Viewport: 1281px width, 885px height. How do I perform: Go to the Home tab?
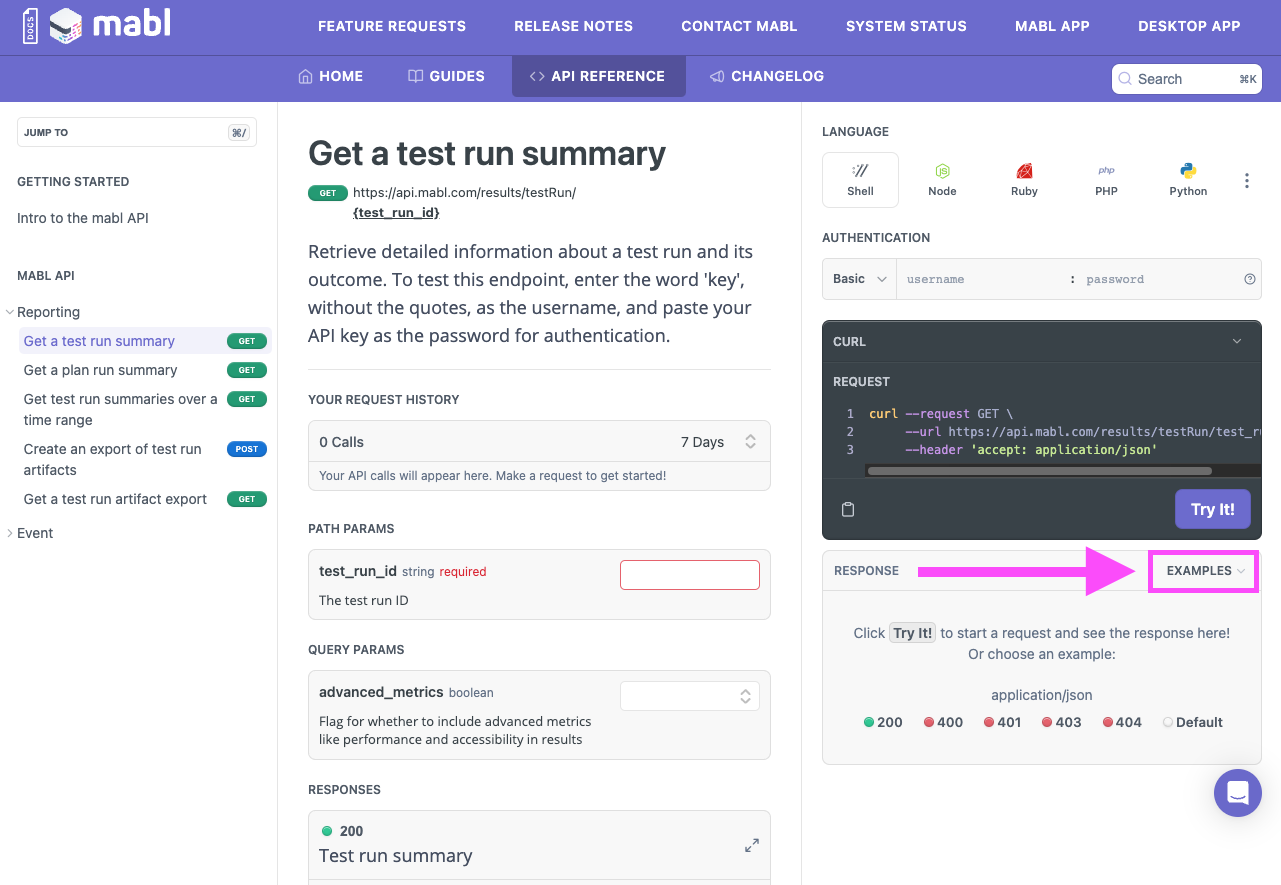331,76
